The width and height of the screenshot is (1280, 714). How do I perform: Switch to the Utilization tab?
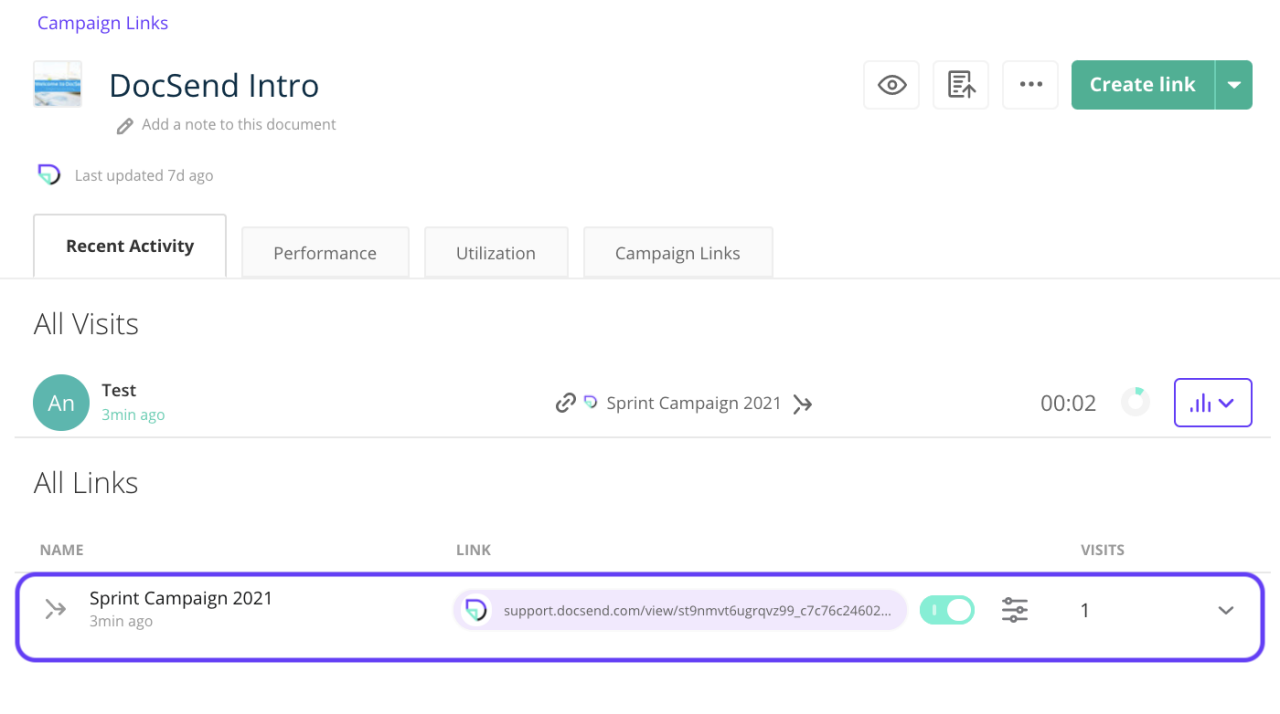(x=496, y=253)
